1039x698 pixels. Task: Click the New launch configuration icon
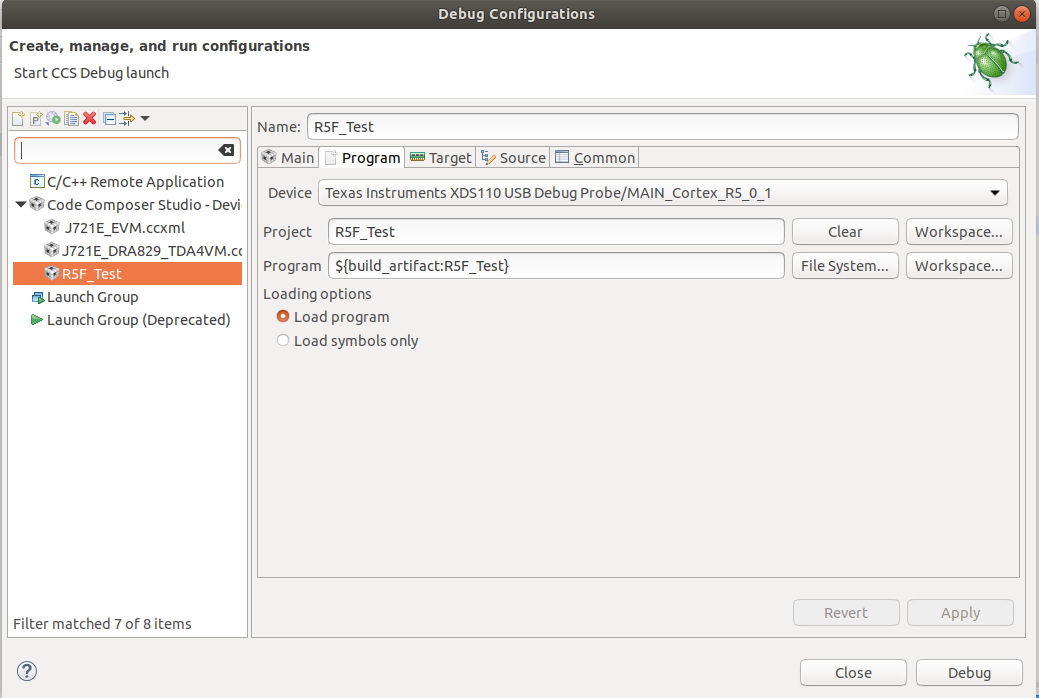point(18,119)
